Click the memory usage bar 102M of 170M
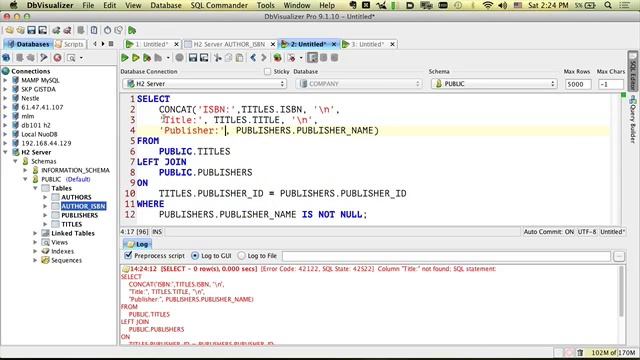The width and height of the screenshot is (640, 360). tap(612, 353)
